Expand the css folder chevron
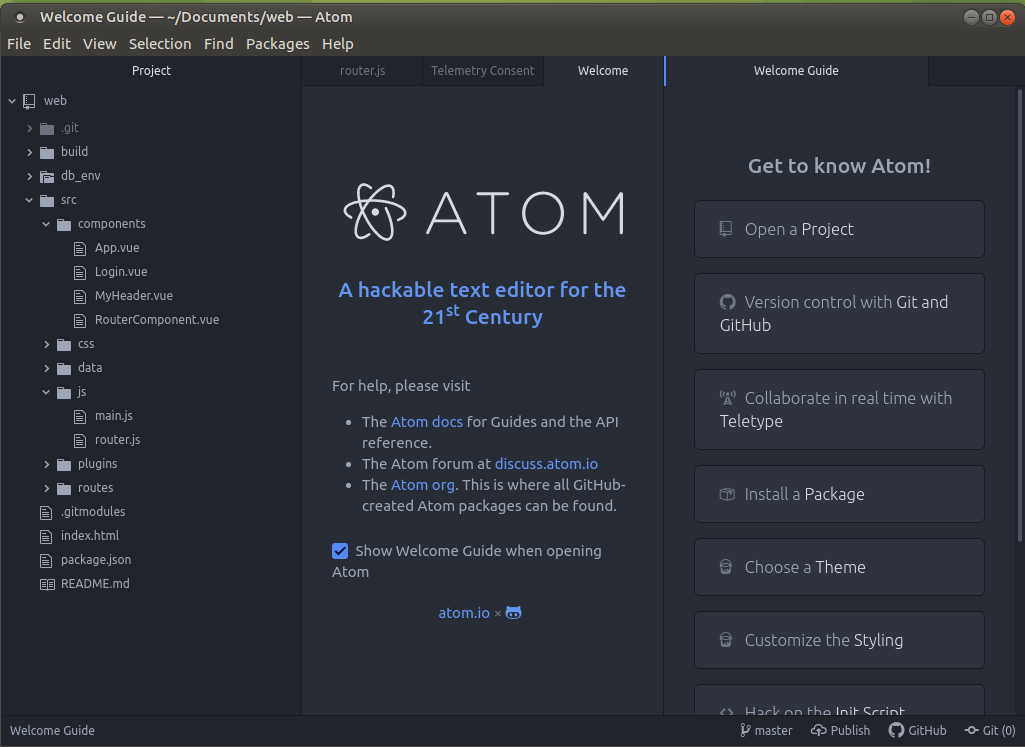The image size is (1025, 747). pyautogui.click(x=46, y=344)
